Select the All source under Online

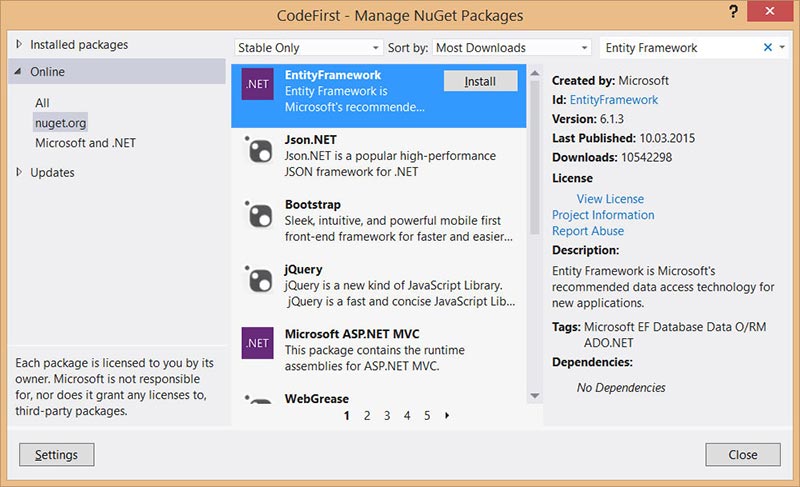coord(42,103)
